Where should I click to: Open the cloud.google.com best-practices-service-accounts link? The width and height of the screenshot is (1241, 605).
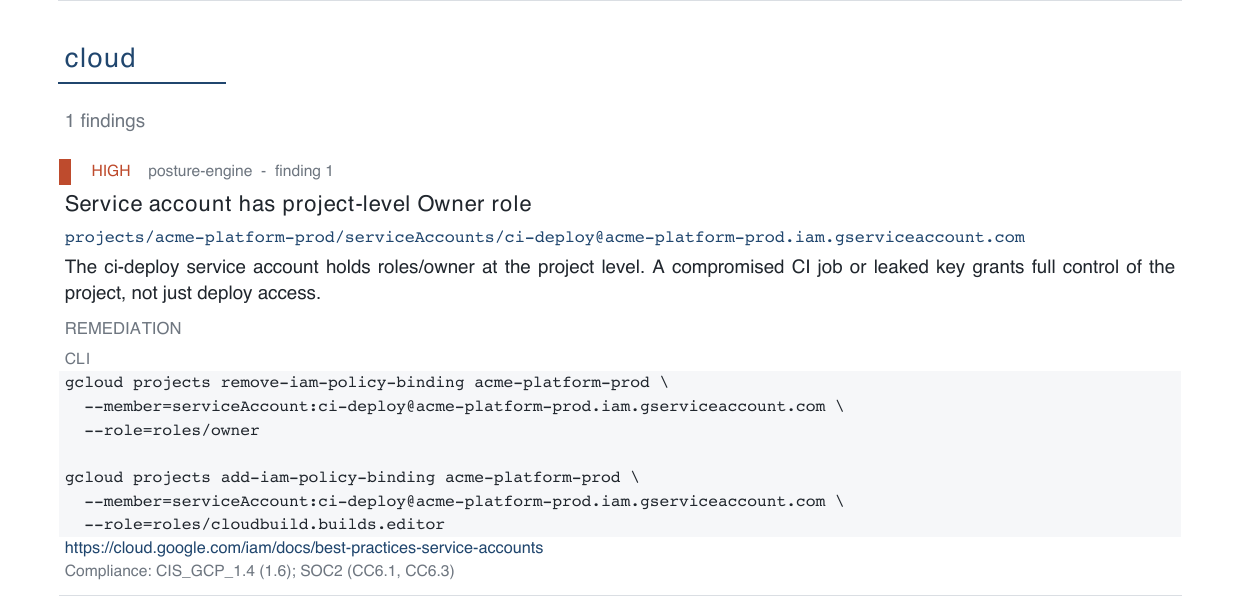pos(304,548)
